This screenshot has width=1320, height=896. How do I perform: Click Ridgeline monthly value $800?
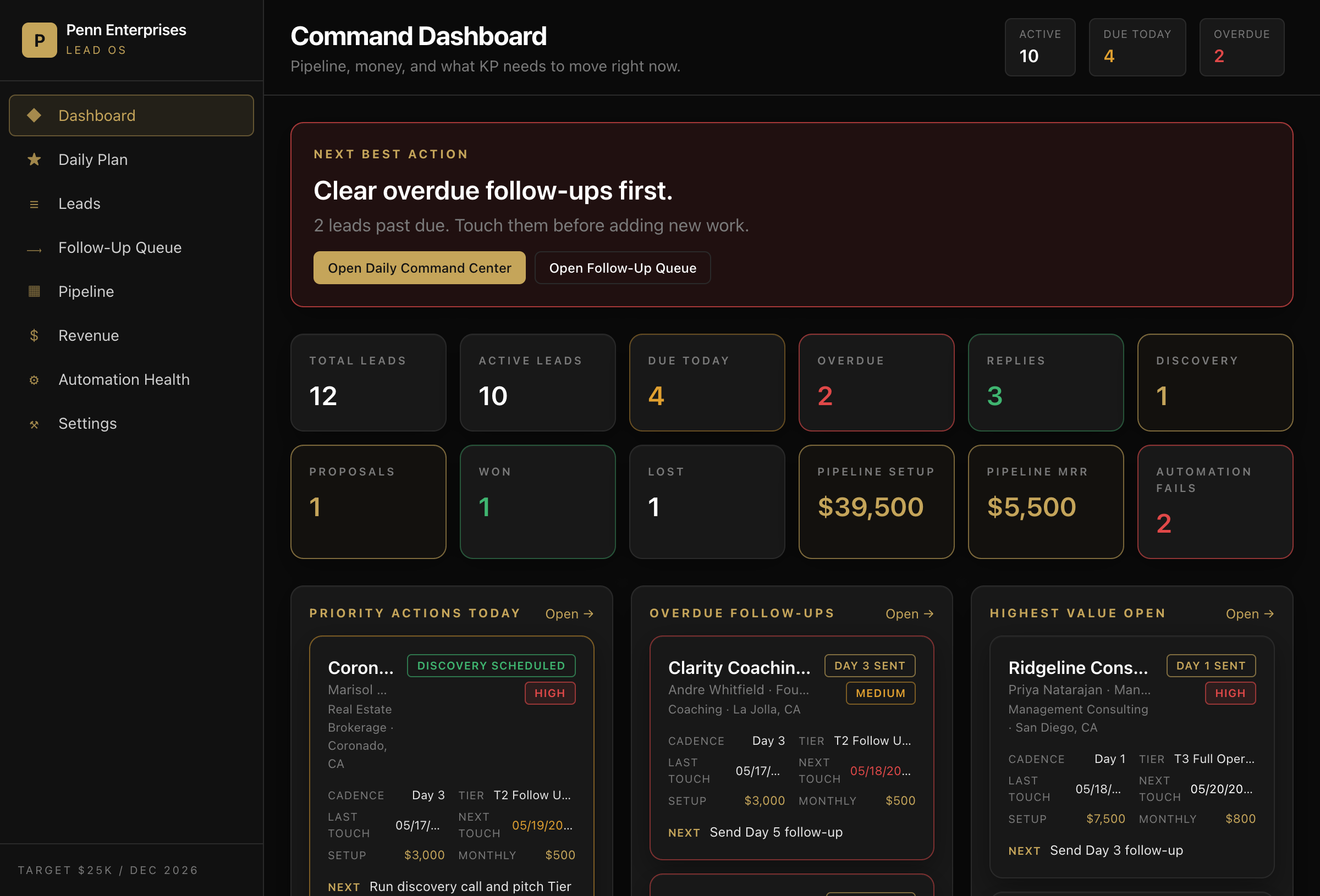tap(1240, 819)
